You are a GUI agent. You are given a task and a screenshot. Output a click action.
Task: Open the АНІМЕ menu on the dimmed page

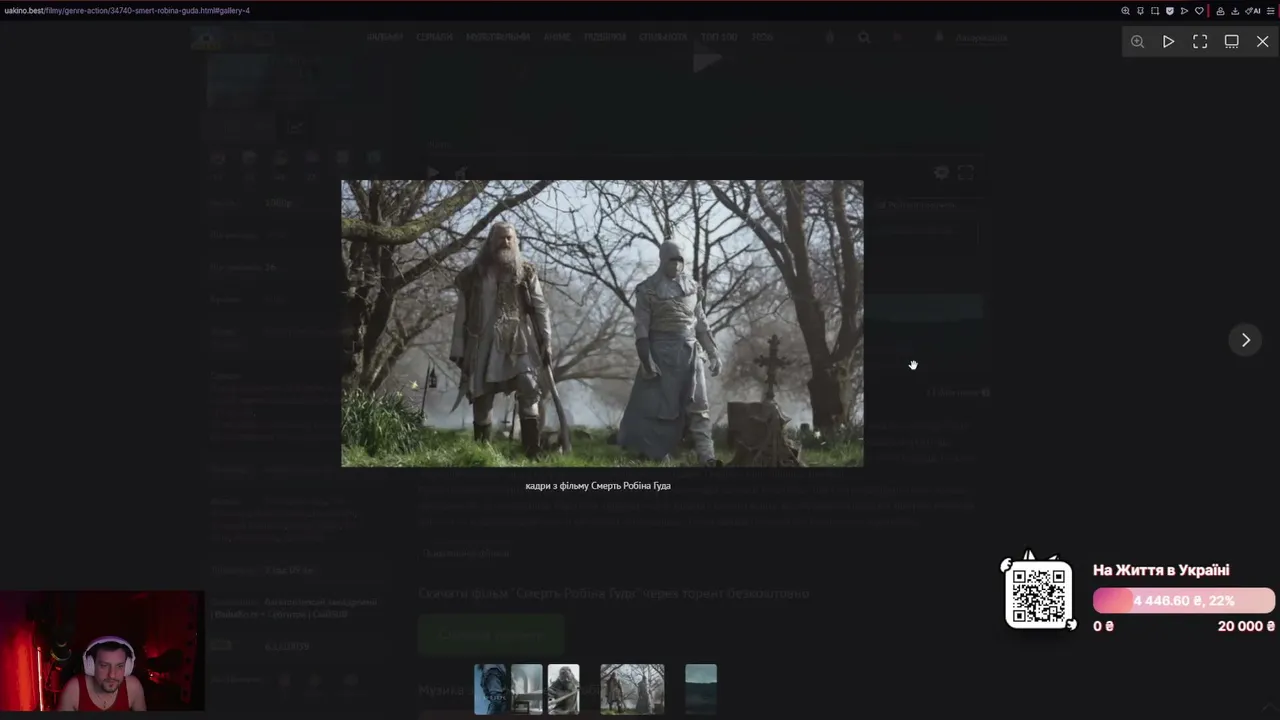pos(557,37)
